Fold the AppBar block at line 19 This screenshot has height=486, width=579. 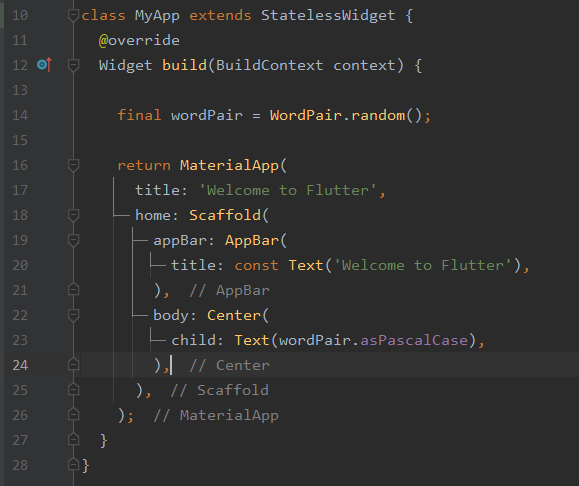point(73,240)
